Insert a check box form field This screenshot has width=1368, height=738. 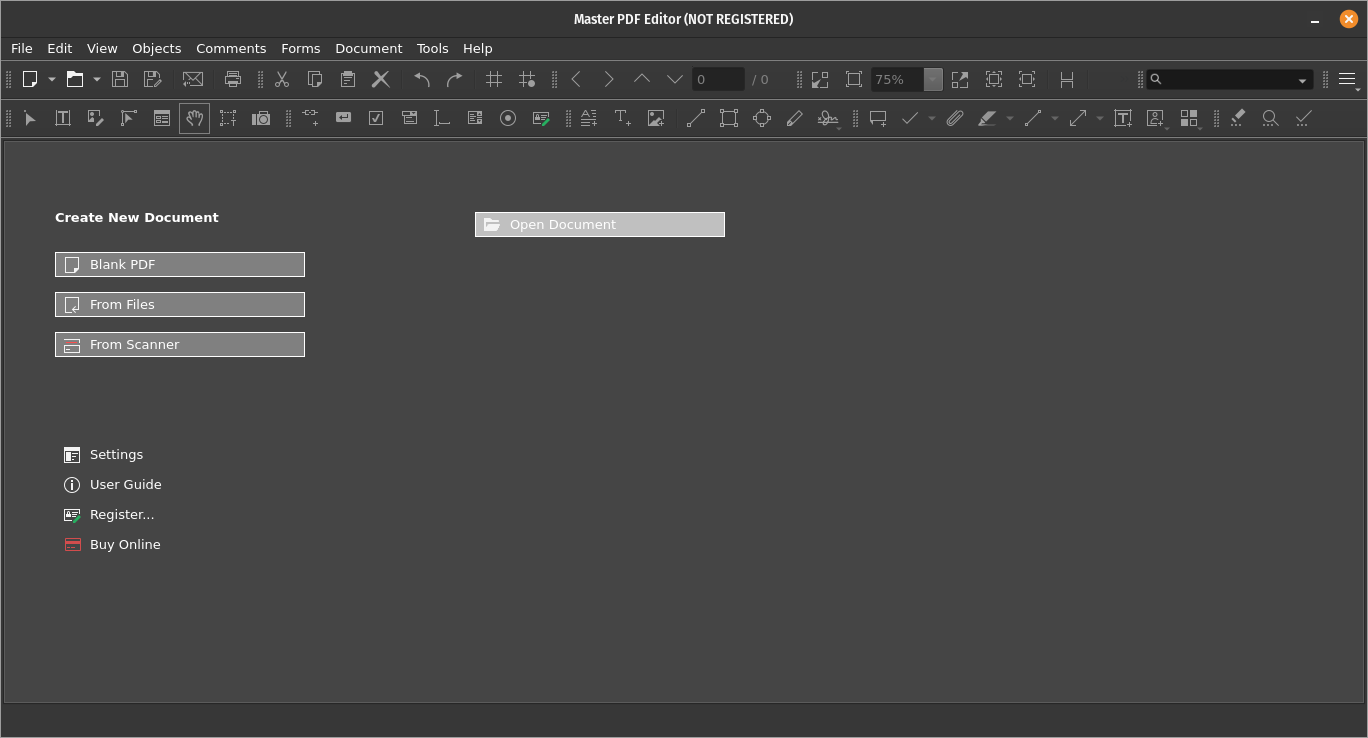point(376,118)
